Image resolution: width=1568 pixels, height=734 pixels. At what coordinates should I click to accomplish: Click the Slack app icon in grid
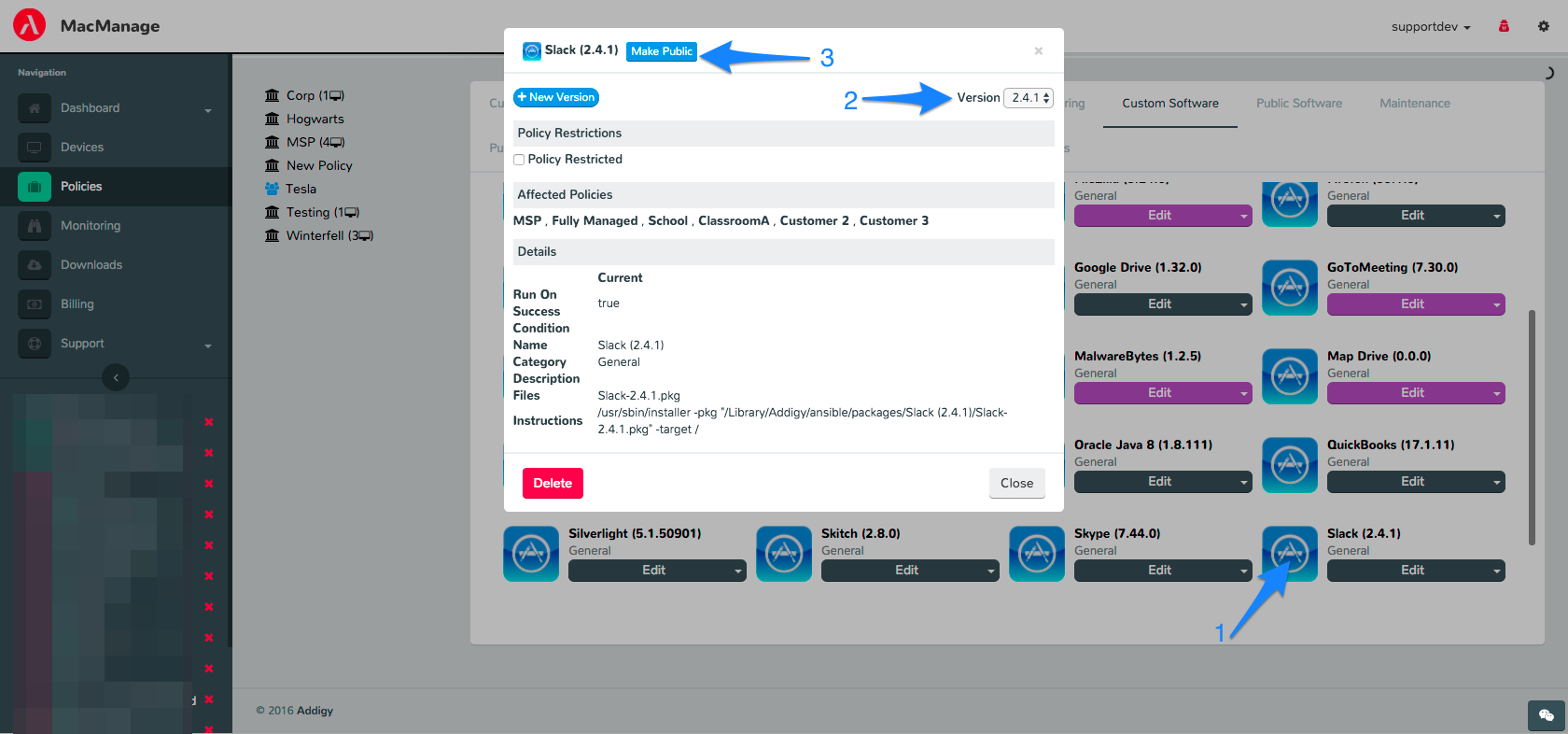click(x=1289, y=554)
